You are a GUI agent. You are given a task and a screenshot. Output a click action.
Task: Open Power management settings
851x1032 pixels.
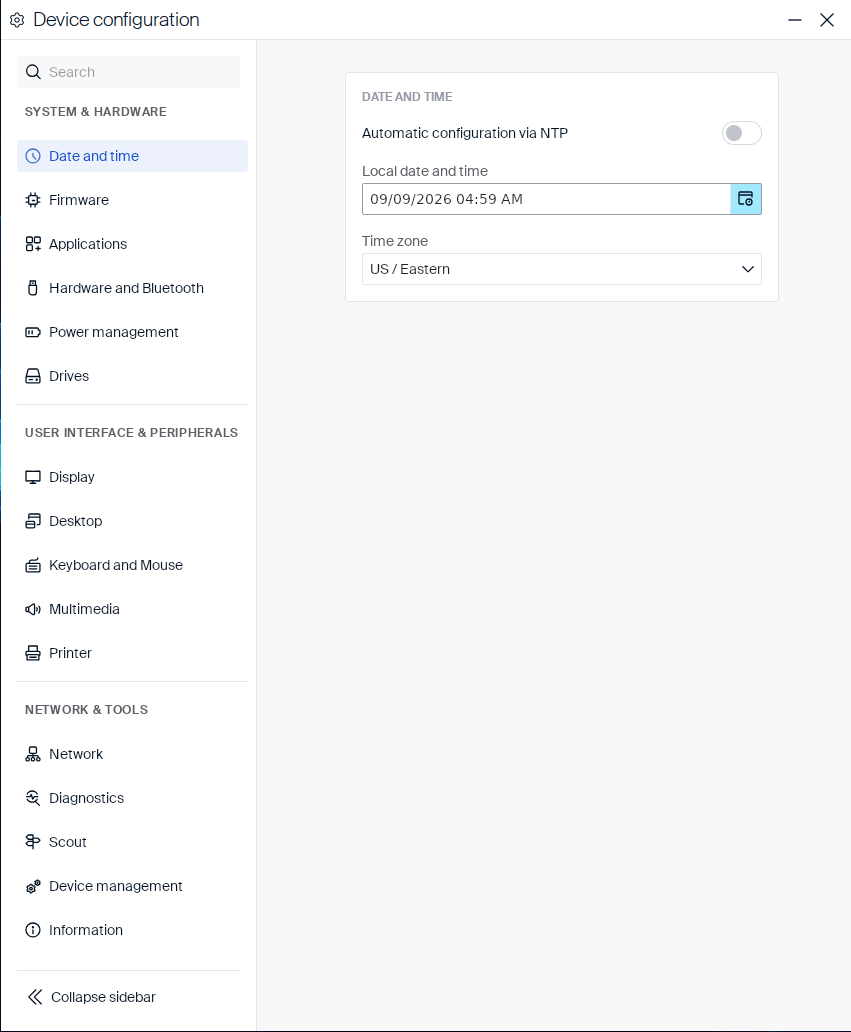pos(132,332)
